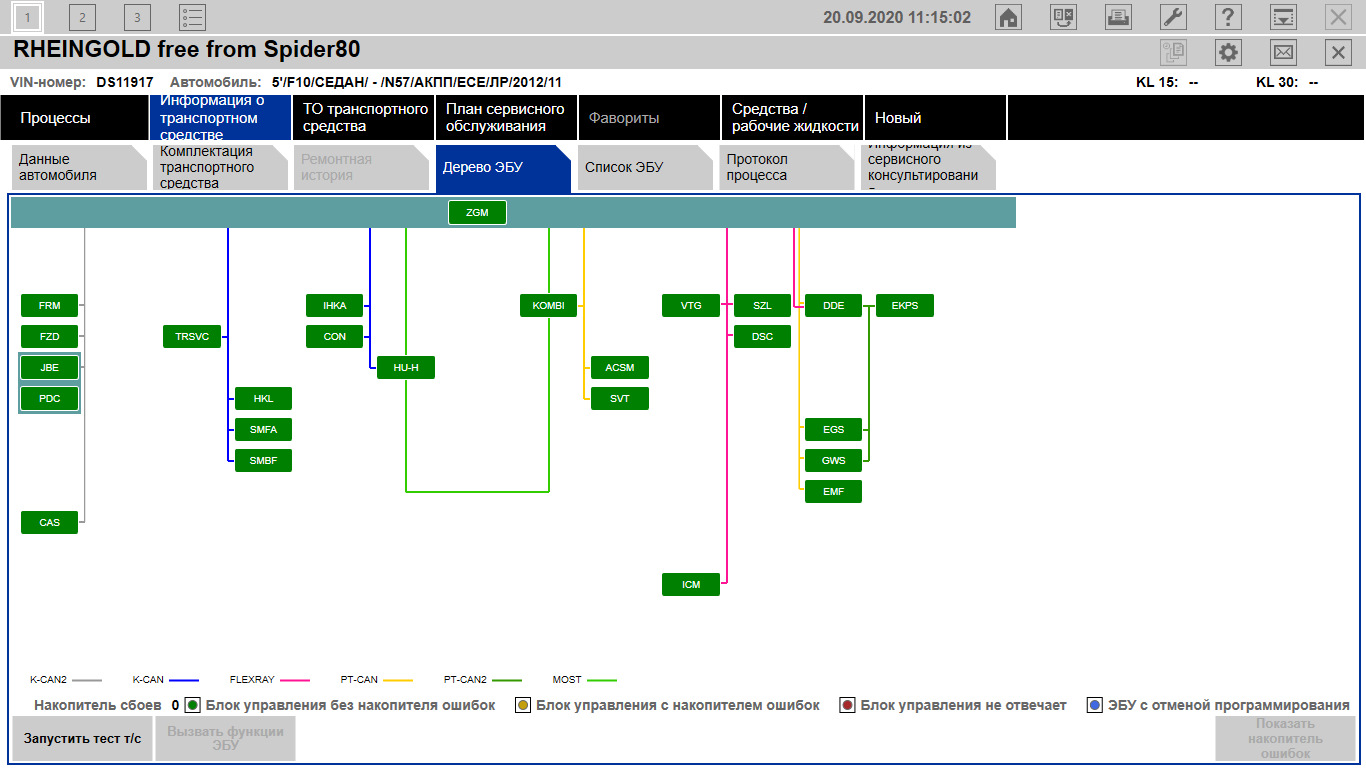The image size is (1366, 768).
Task: Close the RHEINGOLD session panel
Action: click(1338, 52)
